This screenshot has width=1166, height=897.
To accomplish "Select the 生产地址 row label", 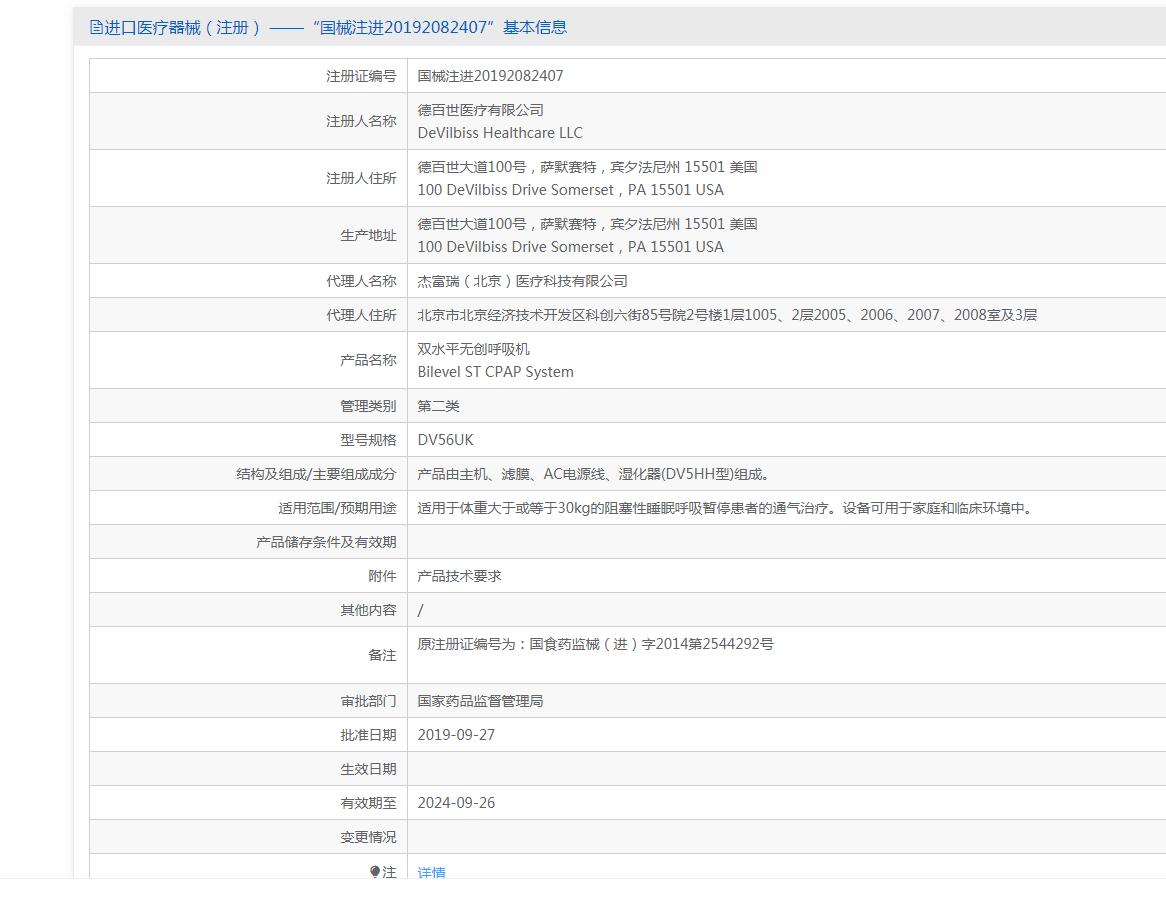I will pyautogui.click(x=368, y=235).
